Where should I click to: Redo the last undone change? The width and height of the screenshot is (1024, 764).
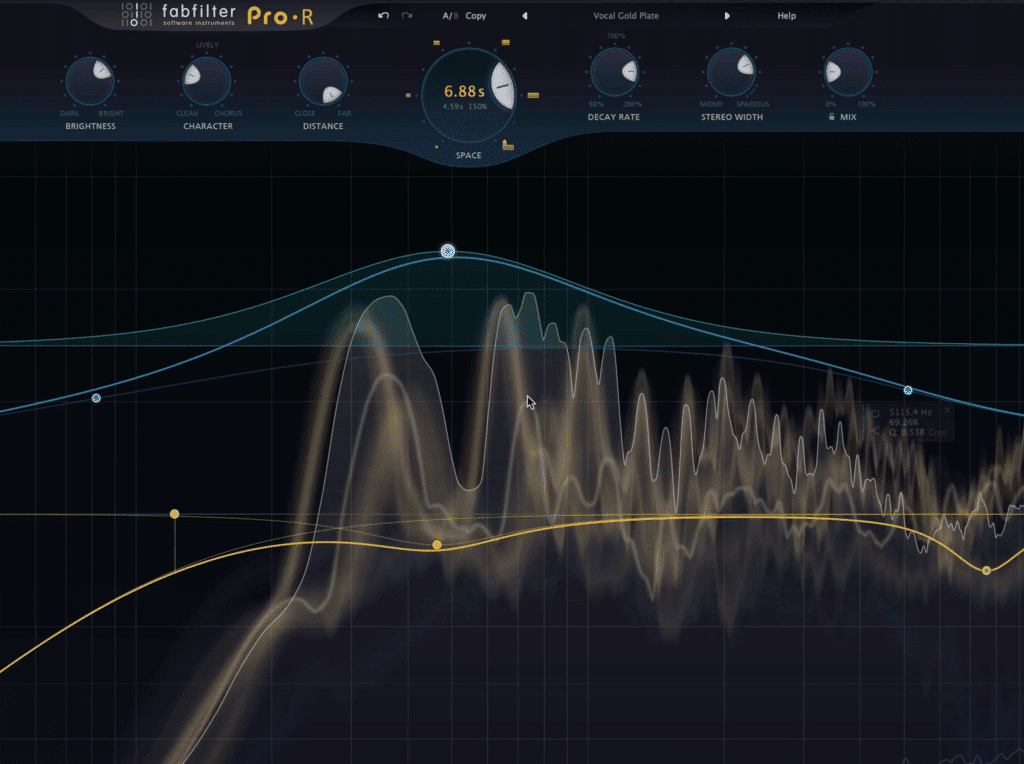tap(407, 16)
